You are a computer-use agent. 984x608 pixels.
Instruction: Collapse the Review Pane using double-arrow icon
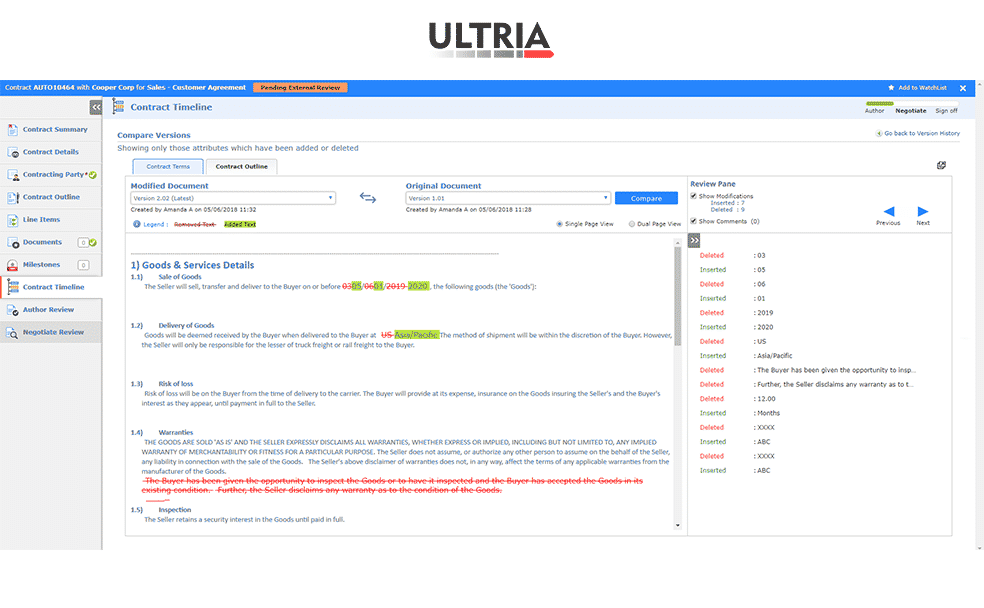tap(694, 241)
